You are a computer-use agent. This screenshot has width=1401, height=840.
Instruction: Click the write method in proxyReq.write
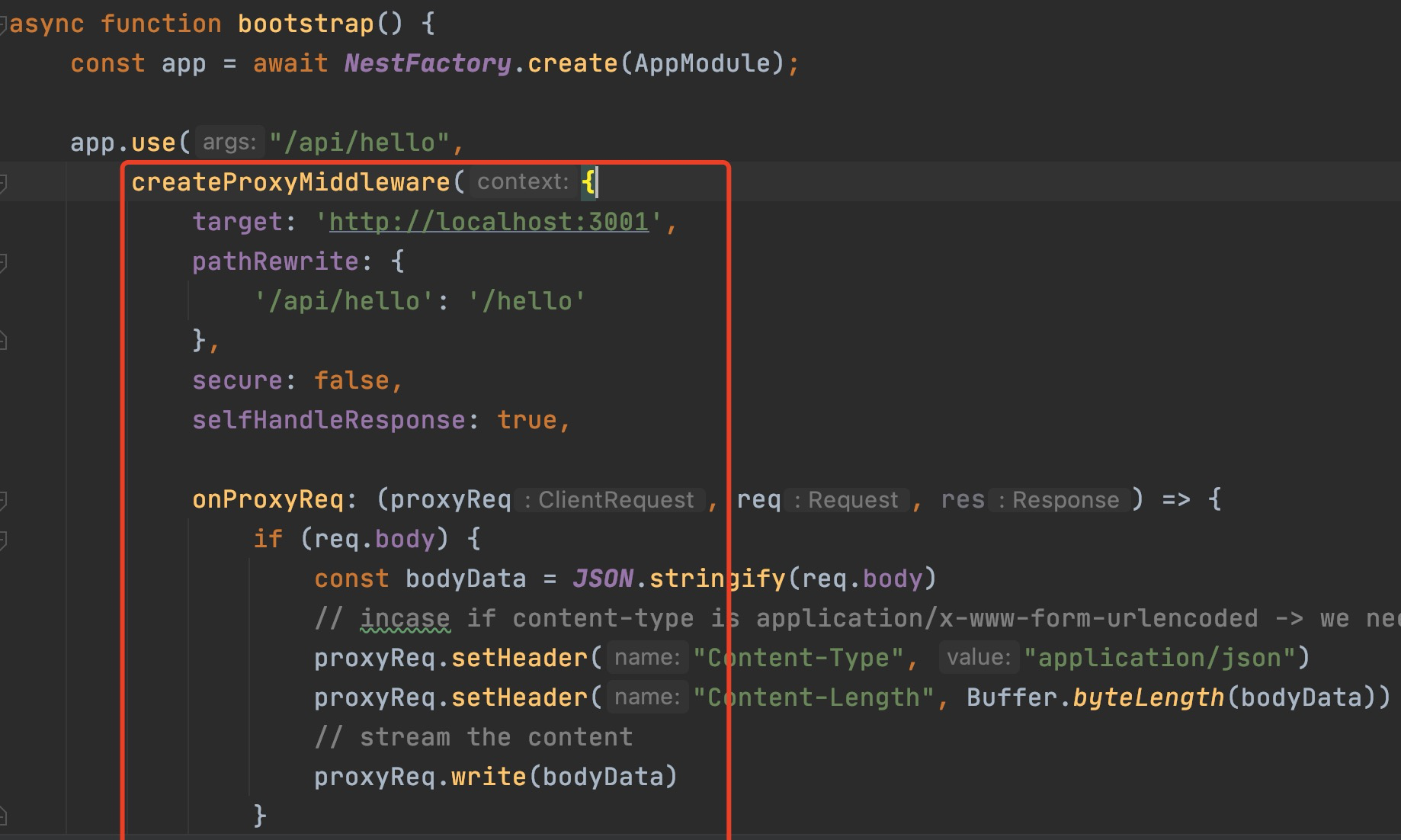(x=489, y=777)
